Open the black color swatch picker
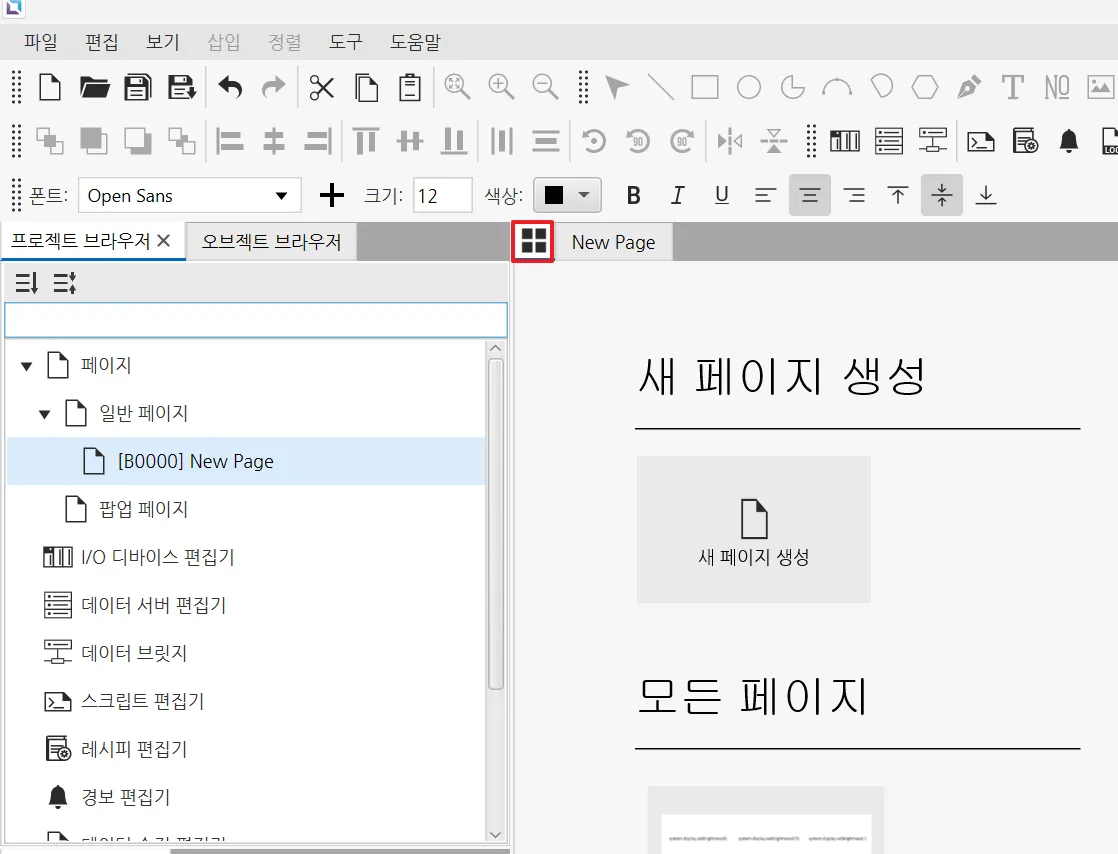 567,195
